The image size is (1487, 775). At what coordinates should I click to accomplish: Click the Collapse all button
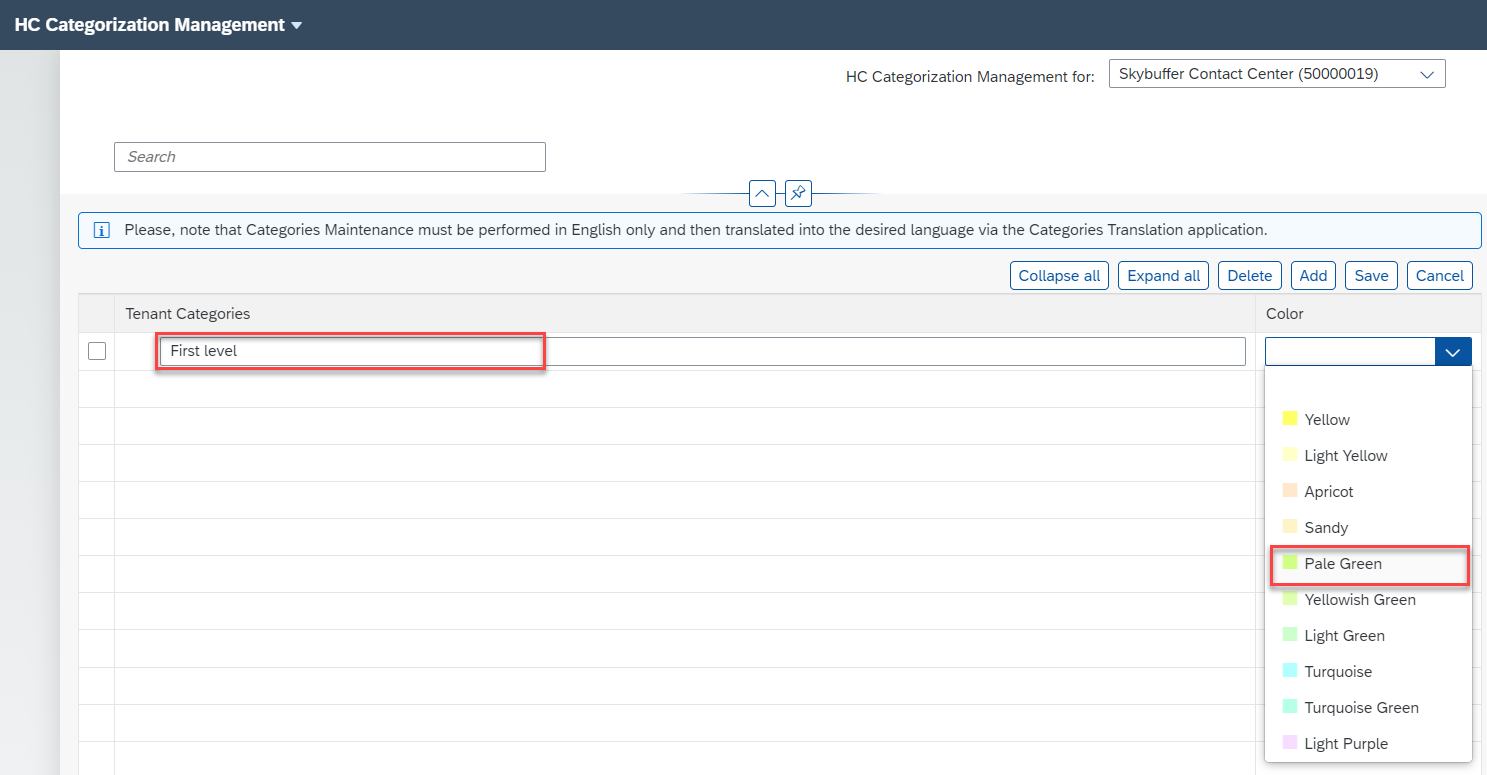pyautogui.click(x=1059, y=276)
